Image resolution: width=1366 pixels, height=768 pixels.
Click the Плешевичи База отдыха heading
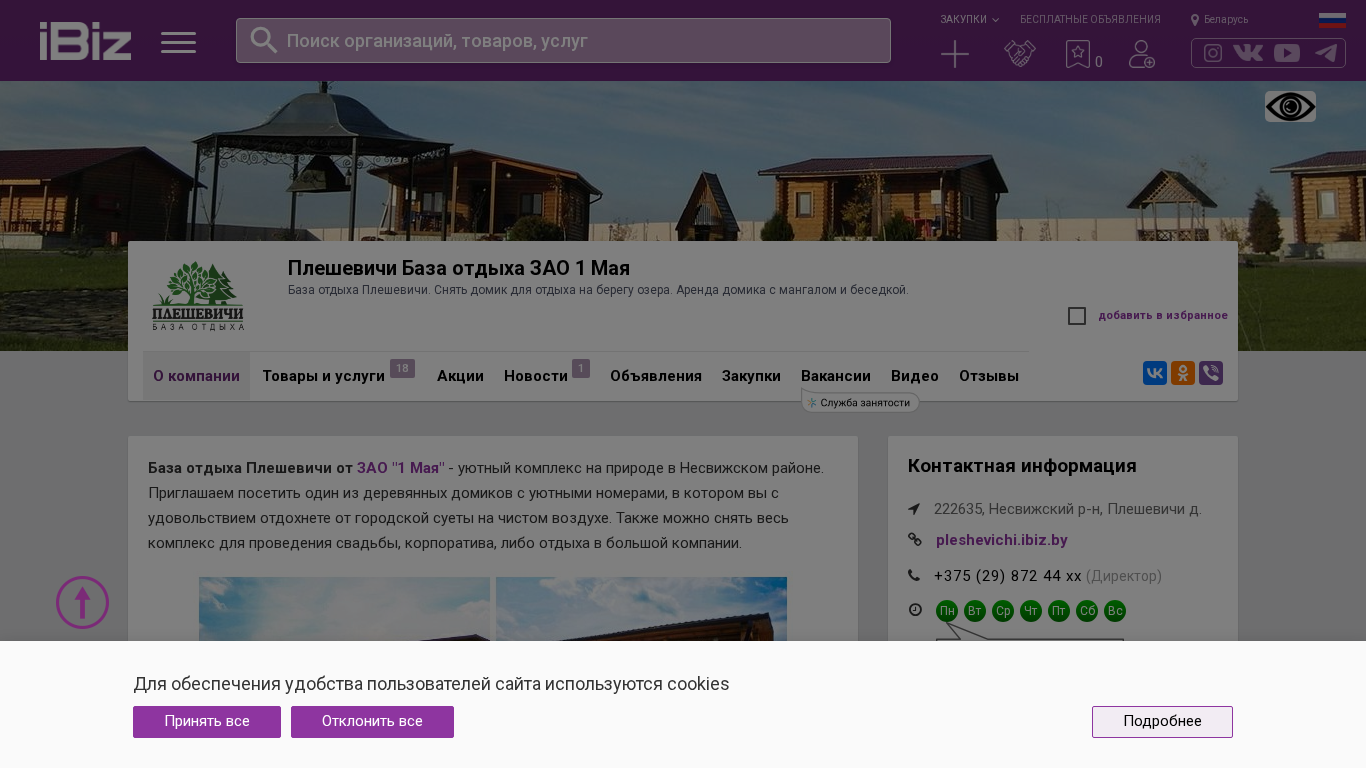pos(459,268)
